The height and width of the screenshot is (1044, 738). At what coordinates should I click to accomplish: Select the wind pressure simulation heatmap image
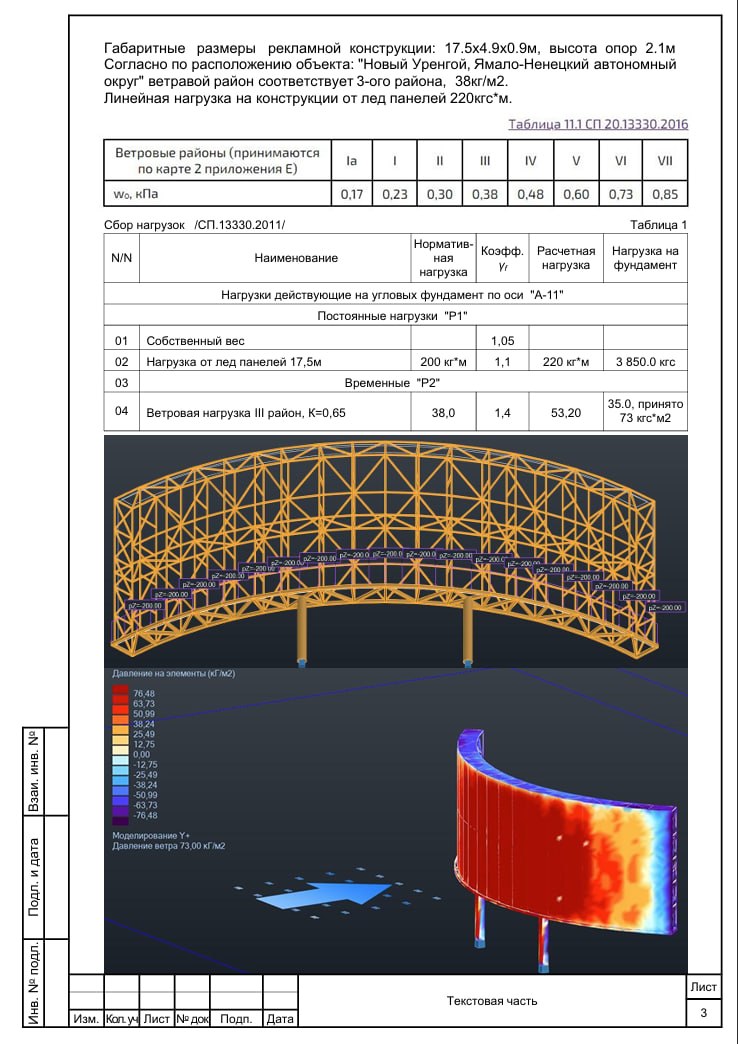coord(396,821)
